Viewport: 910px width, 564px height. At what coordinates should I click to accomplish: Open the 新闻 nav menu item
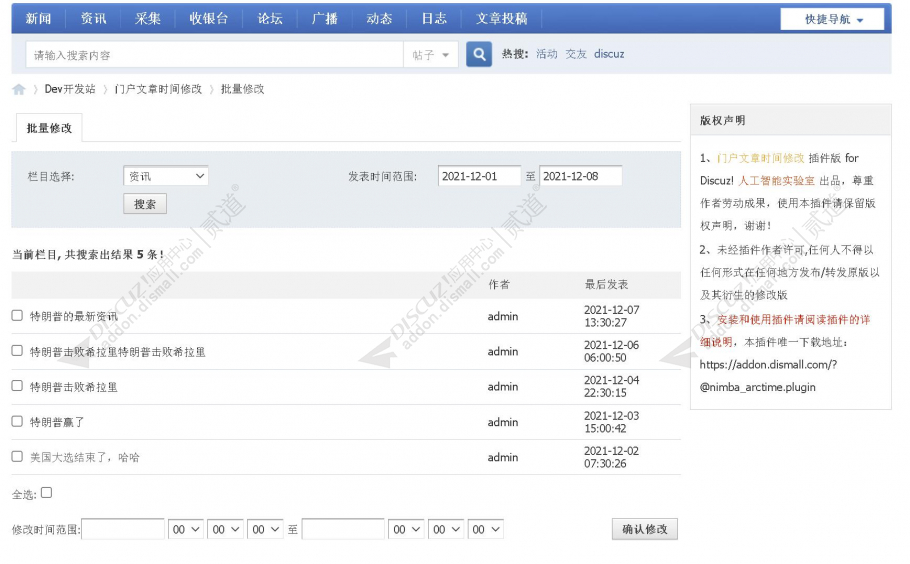coord(38,19)
